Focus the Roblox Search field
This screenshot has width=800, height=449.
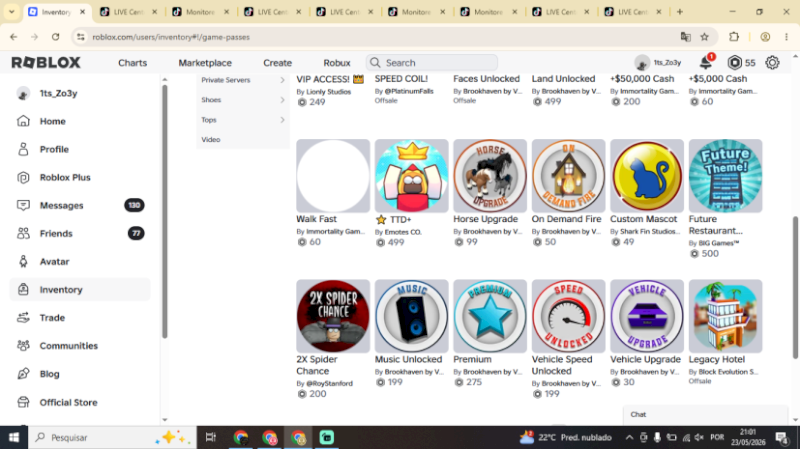(432, 63)
